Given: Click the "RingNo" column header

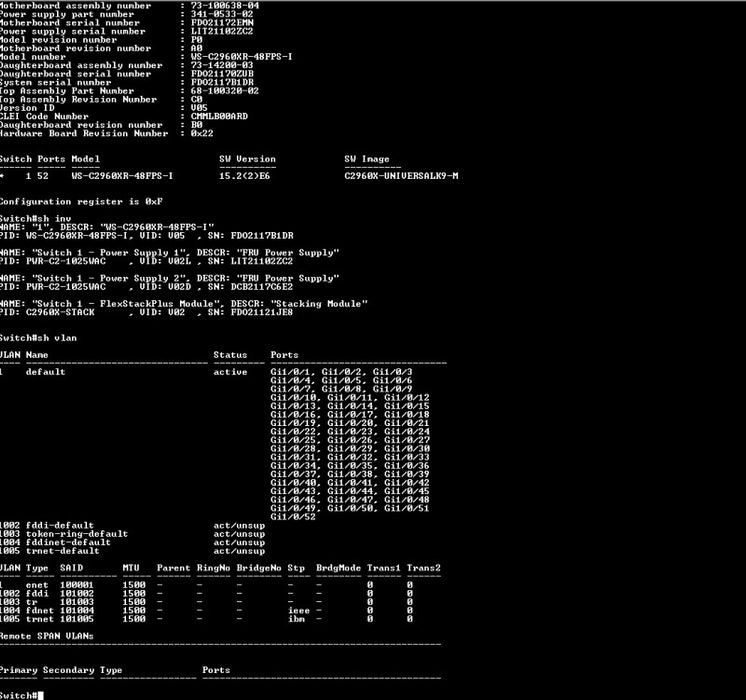Looking at the screenshot, I should pyautogui.click(x=213, y=568).
